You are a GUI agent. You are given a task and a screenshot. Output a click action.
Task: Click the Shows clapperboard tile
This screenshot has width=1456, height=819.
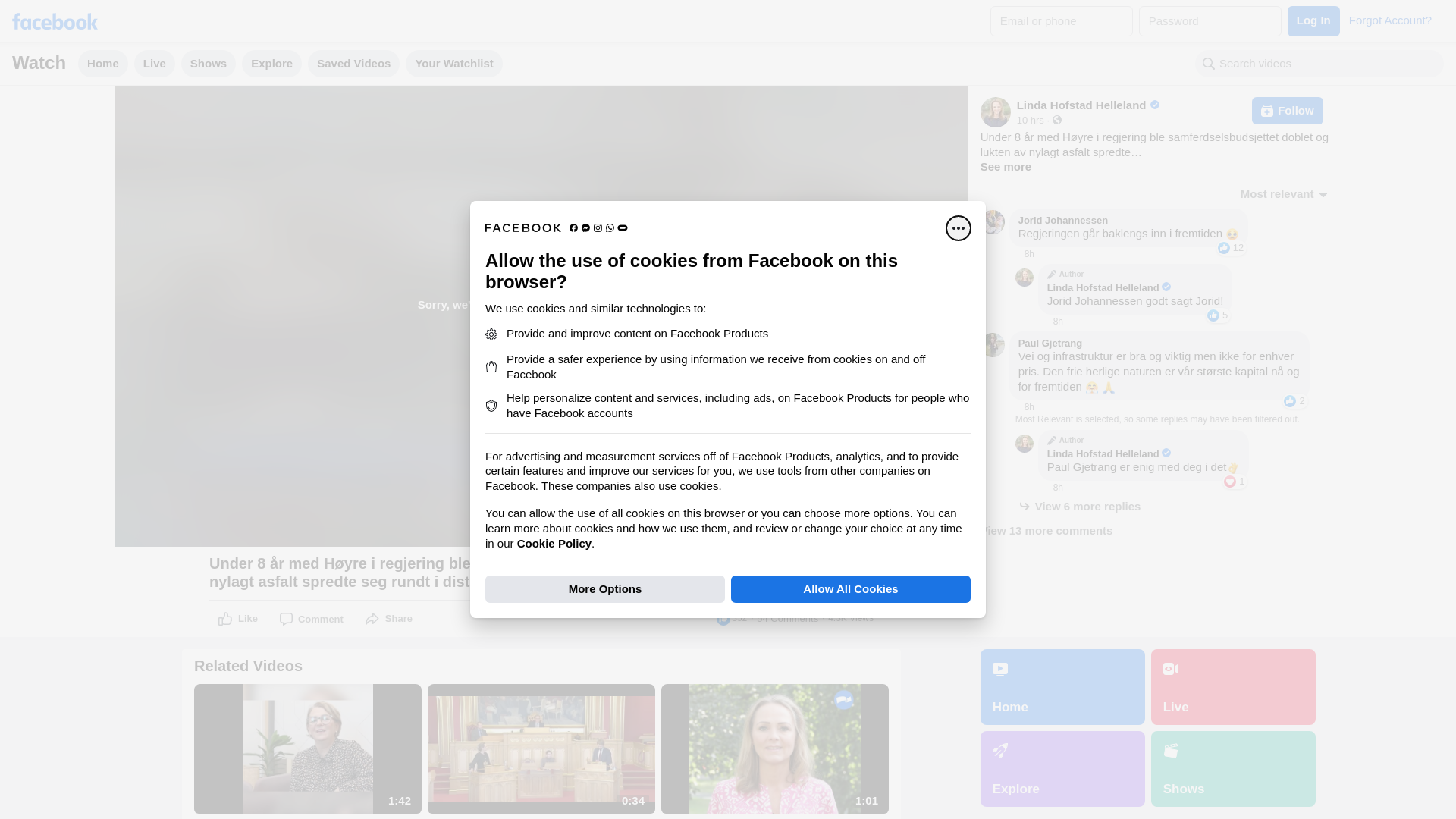click(x=1232, y=768)
